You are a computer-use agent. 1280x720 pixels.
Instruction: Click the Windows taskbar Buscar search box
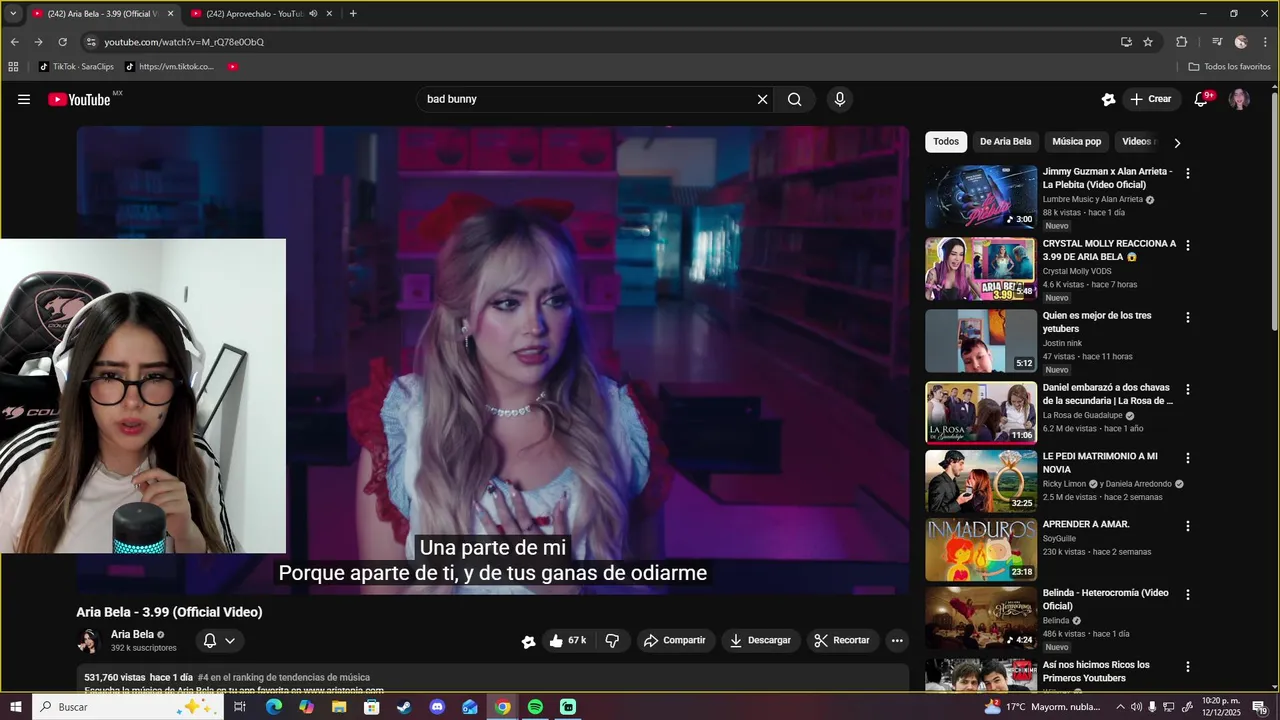[x=128, y=707]
